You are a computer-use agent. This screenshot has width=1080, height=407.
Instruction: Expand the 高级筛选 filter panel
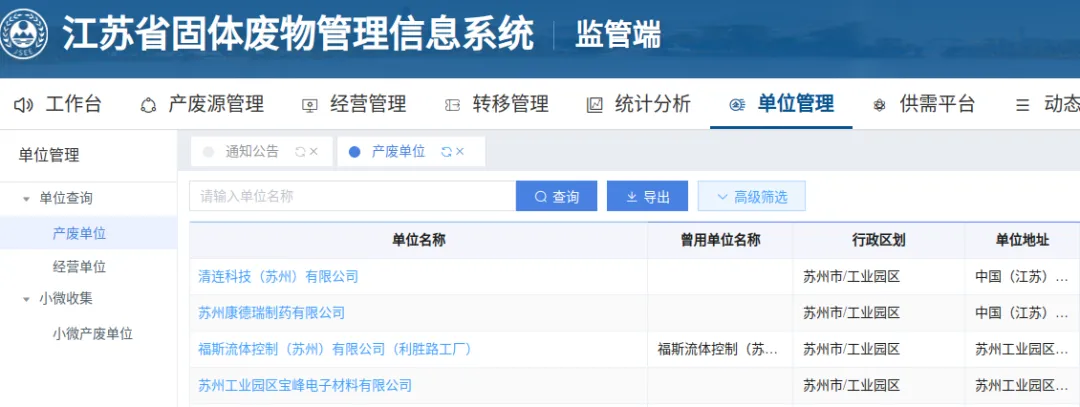tap(751, 197)
